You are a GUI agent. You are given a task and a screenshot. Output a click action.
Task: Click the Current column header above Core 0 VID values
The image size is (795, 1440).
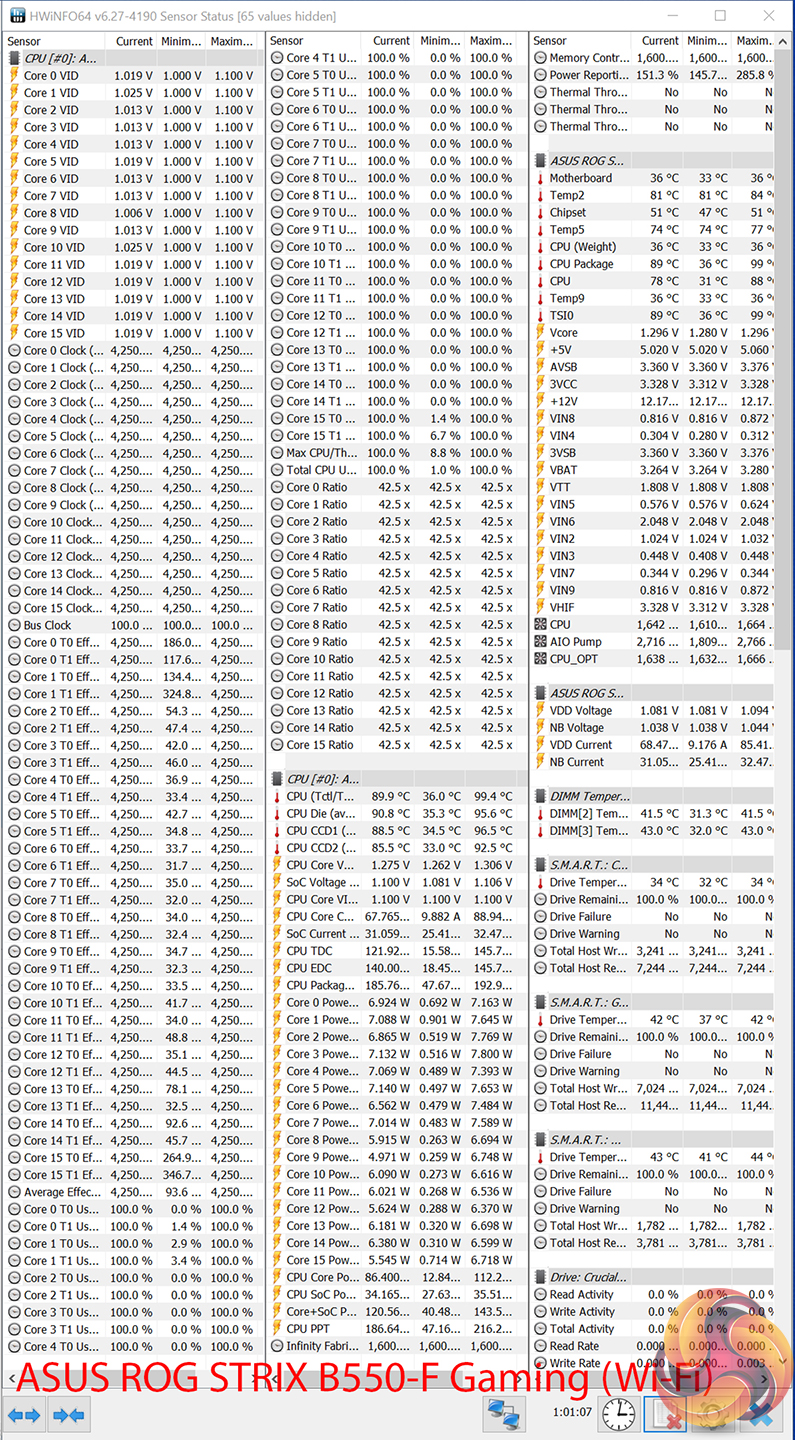pos(133,41)
